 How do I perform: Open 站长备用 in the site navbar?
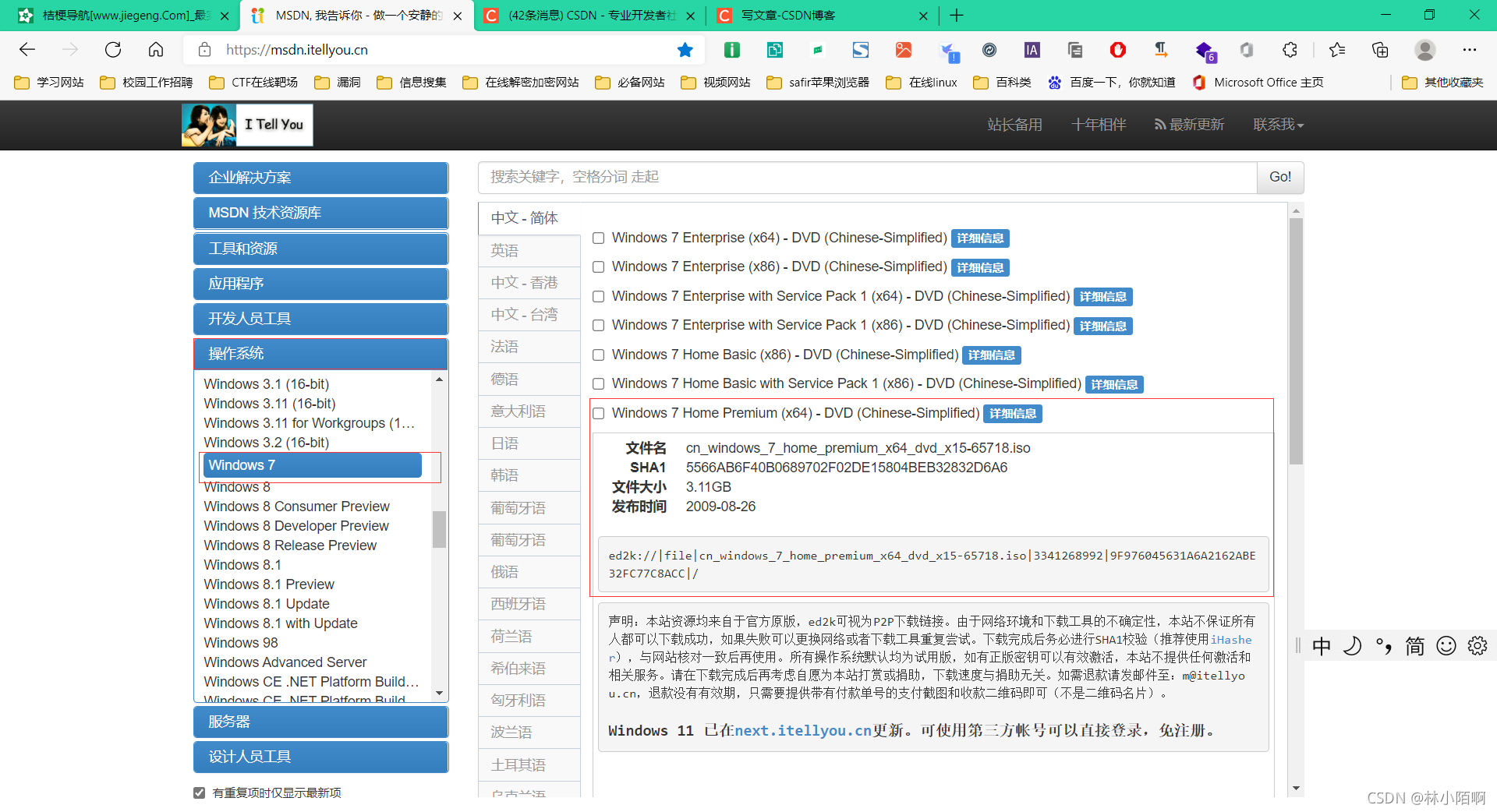[1014, 125]
